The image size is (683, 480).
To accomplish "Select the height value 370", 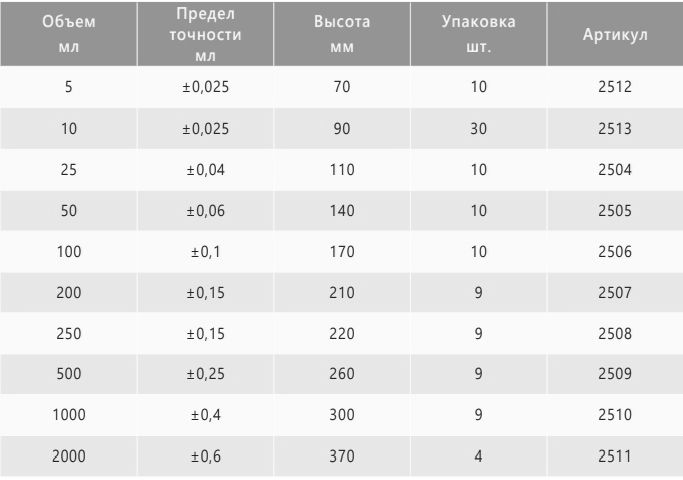I will point(342,456).
